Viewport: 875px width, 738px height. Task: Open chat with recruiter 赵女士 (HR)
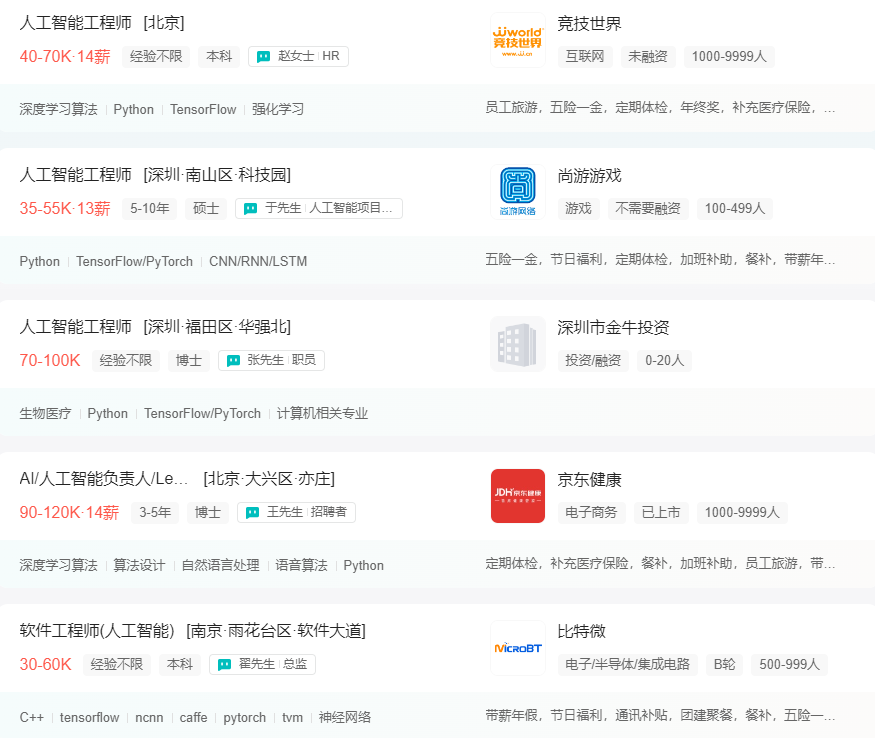pyautogui.click(x=296, y=56)
